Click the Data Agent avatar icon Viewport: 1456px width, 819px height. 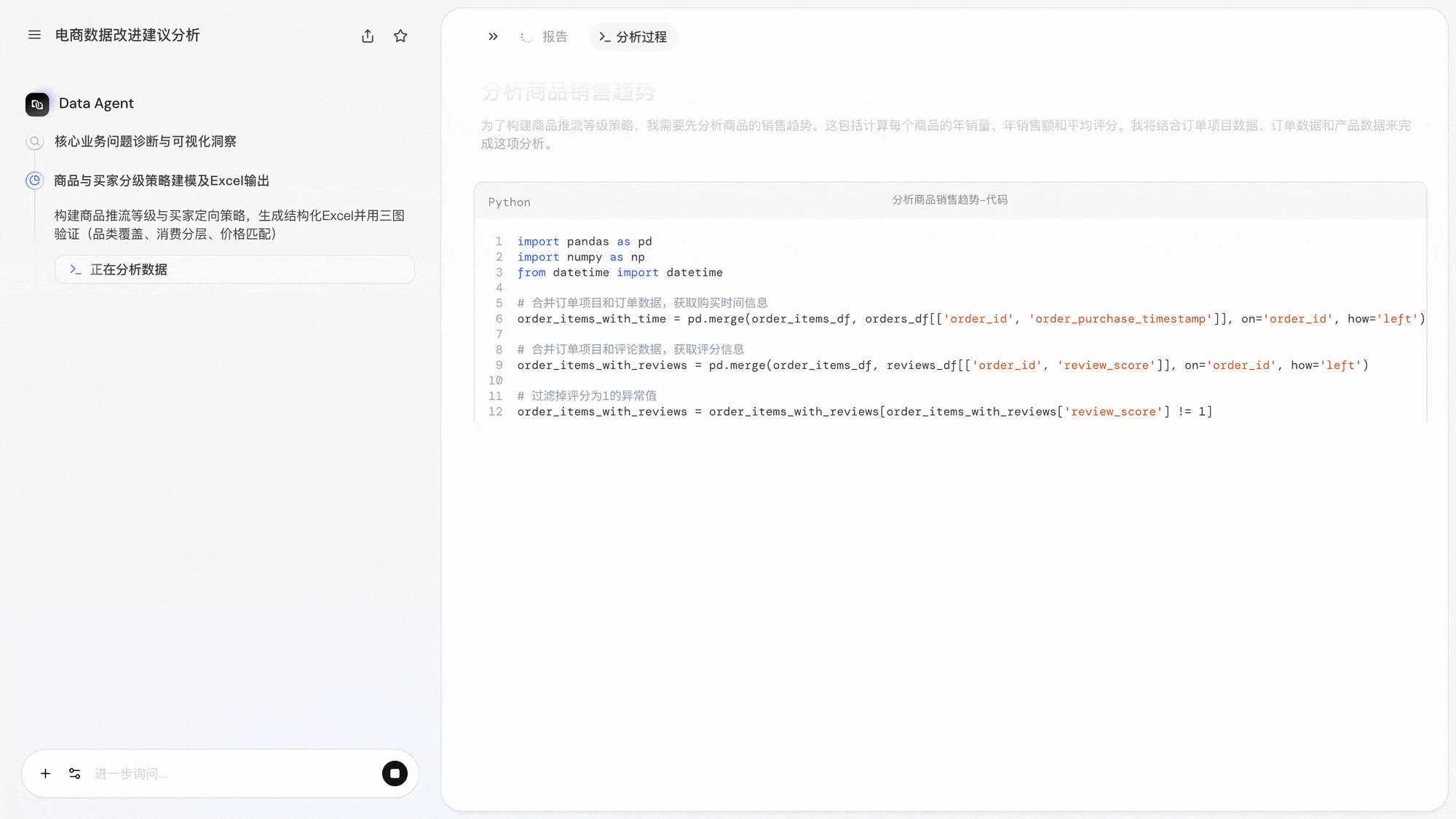point(37,104)
